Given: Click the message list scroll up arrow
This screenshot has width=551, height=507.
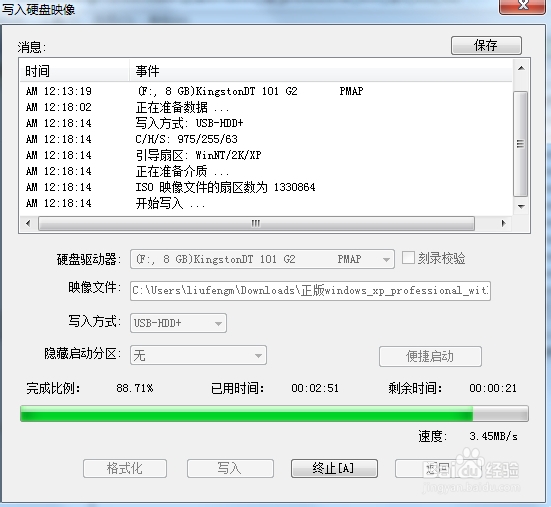Looking at the screenshot, I should [x=521, y=69].
